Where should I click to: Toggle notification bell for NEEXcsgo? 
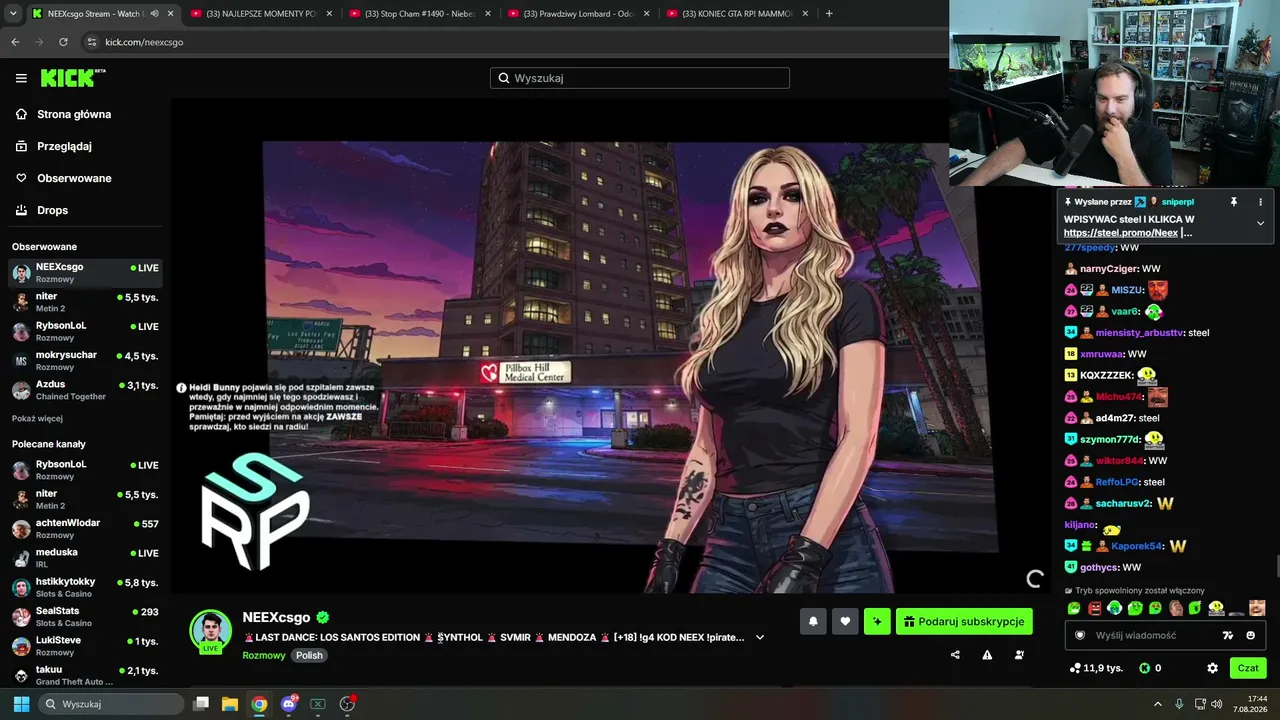[x=813, y=621]
